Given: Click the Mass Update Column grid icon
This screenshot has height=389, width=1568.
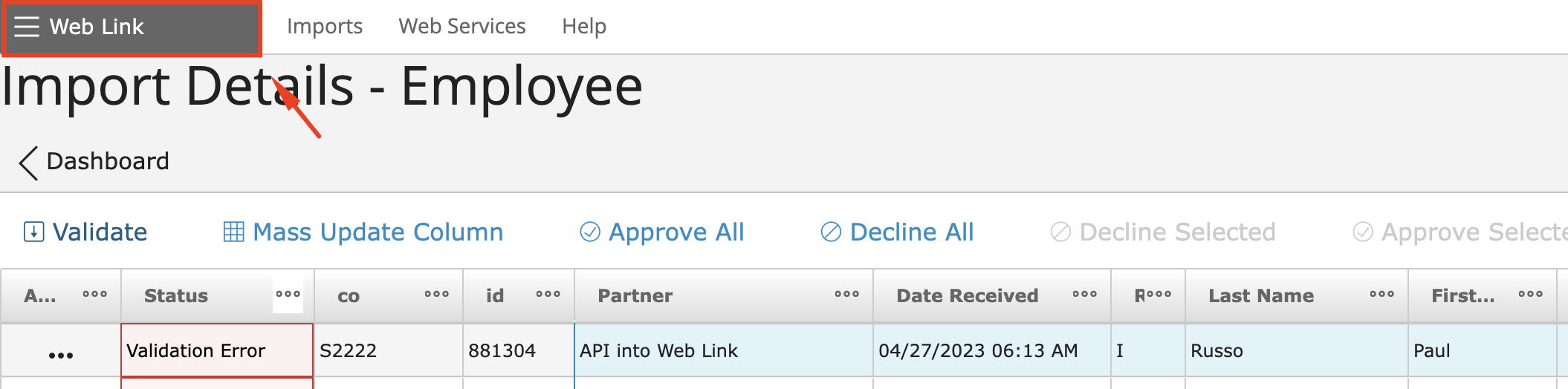Looking at the screenshot, I should pos(233,232).
